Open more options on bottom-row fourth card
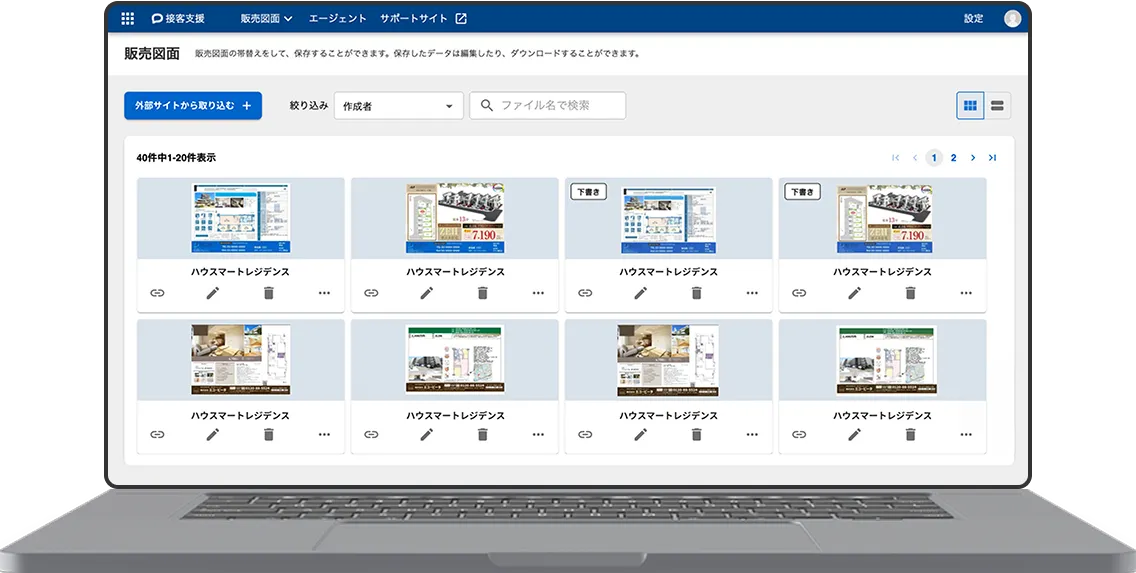 tap(966, 435)
